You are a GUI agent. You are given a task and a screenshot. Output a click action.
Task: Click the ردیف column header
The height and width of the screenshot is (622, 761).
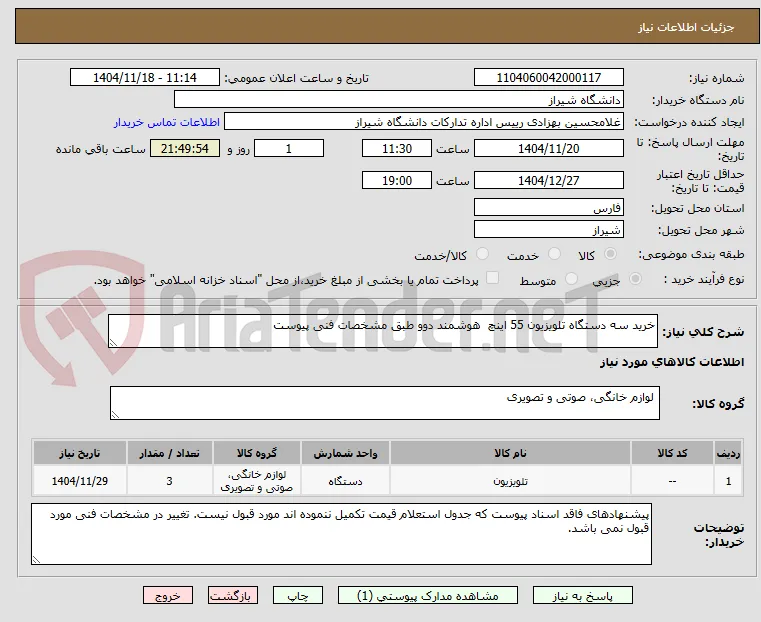tap(728, 453)
